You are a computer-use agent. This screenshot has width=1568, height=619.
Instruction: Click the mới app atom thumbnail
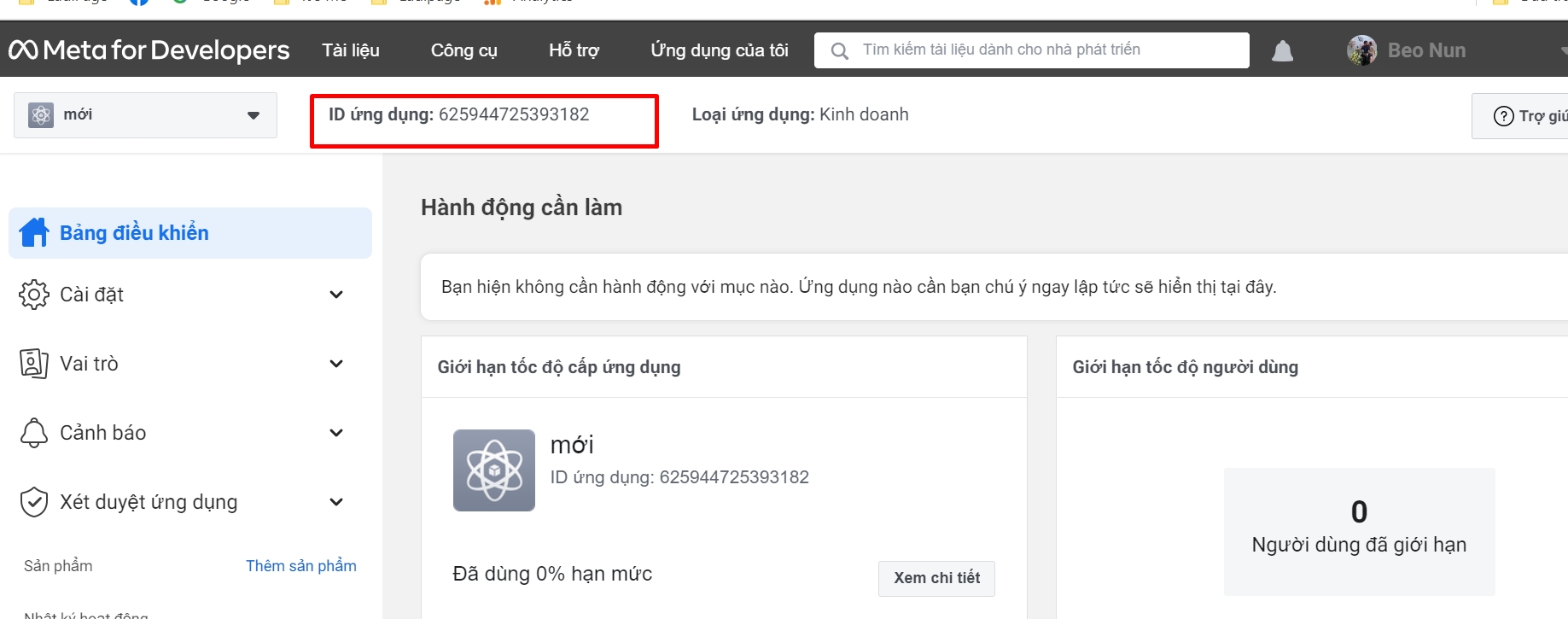[x=493, y=470]
